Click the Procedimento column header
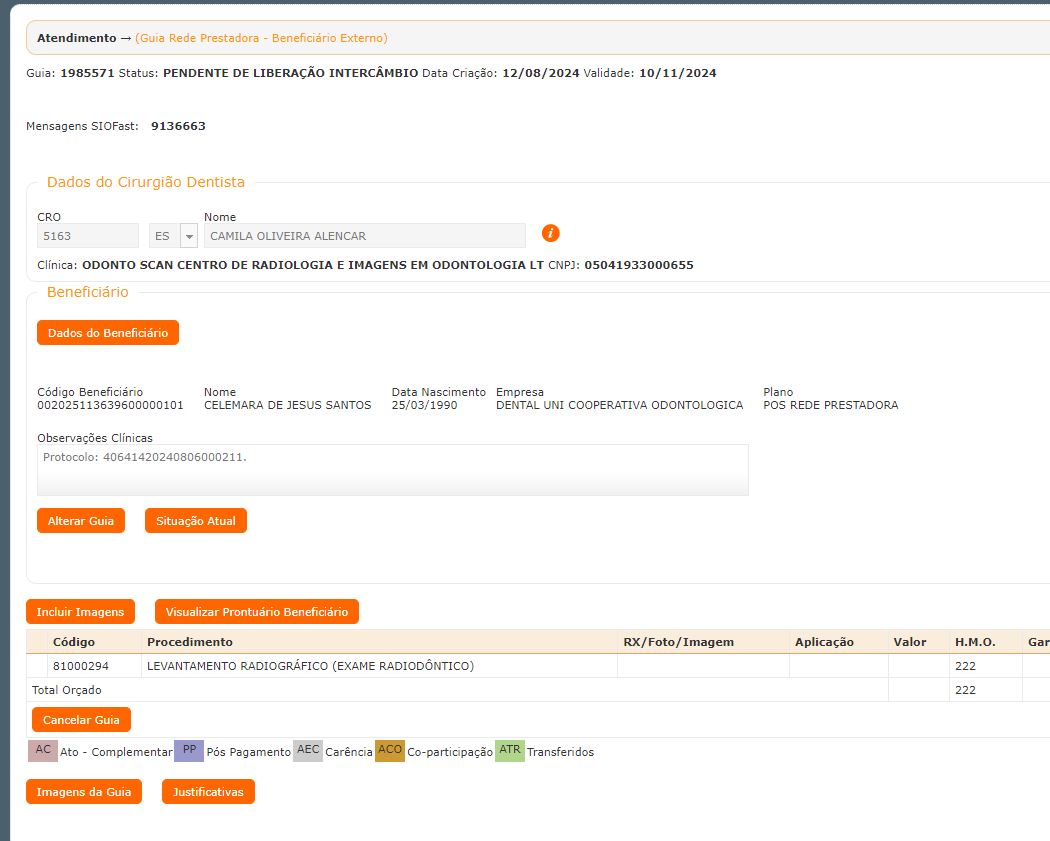This screenshot has height=841, width=1050. coord(190,642)
